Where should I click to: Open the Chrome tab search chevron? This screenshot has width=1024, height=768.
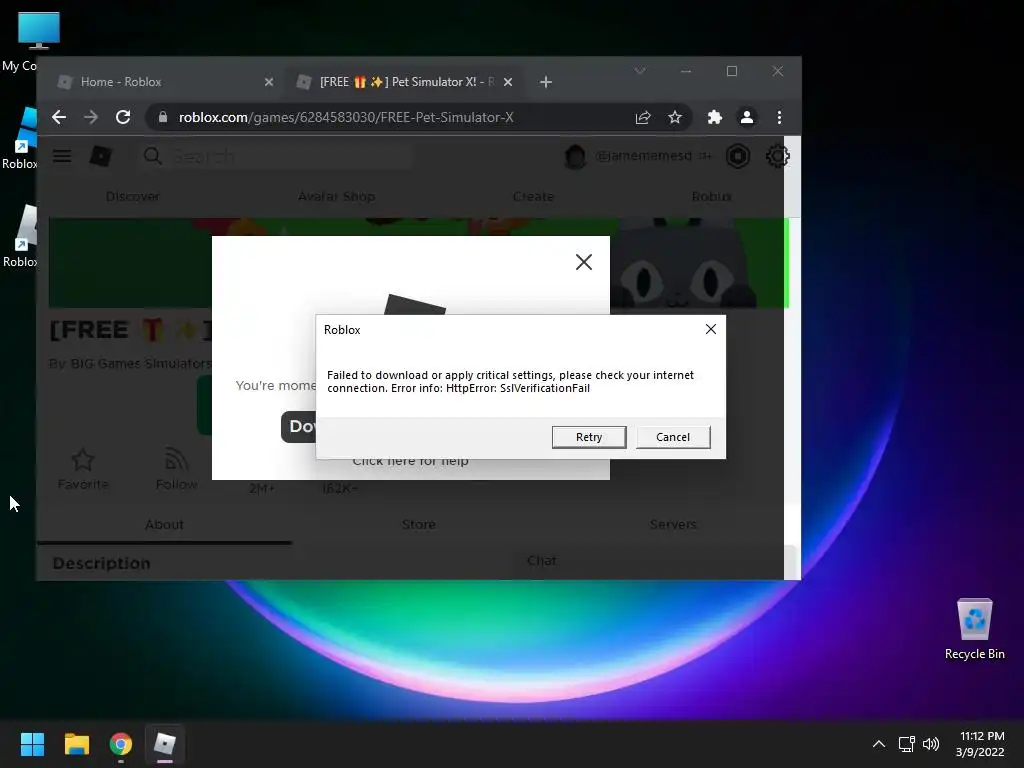click(640, 71)
